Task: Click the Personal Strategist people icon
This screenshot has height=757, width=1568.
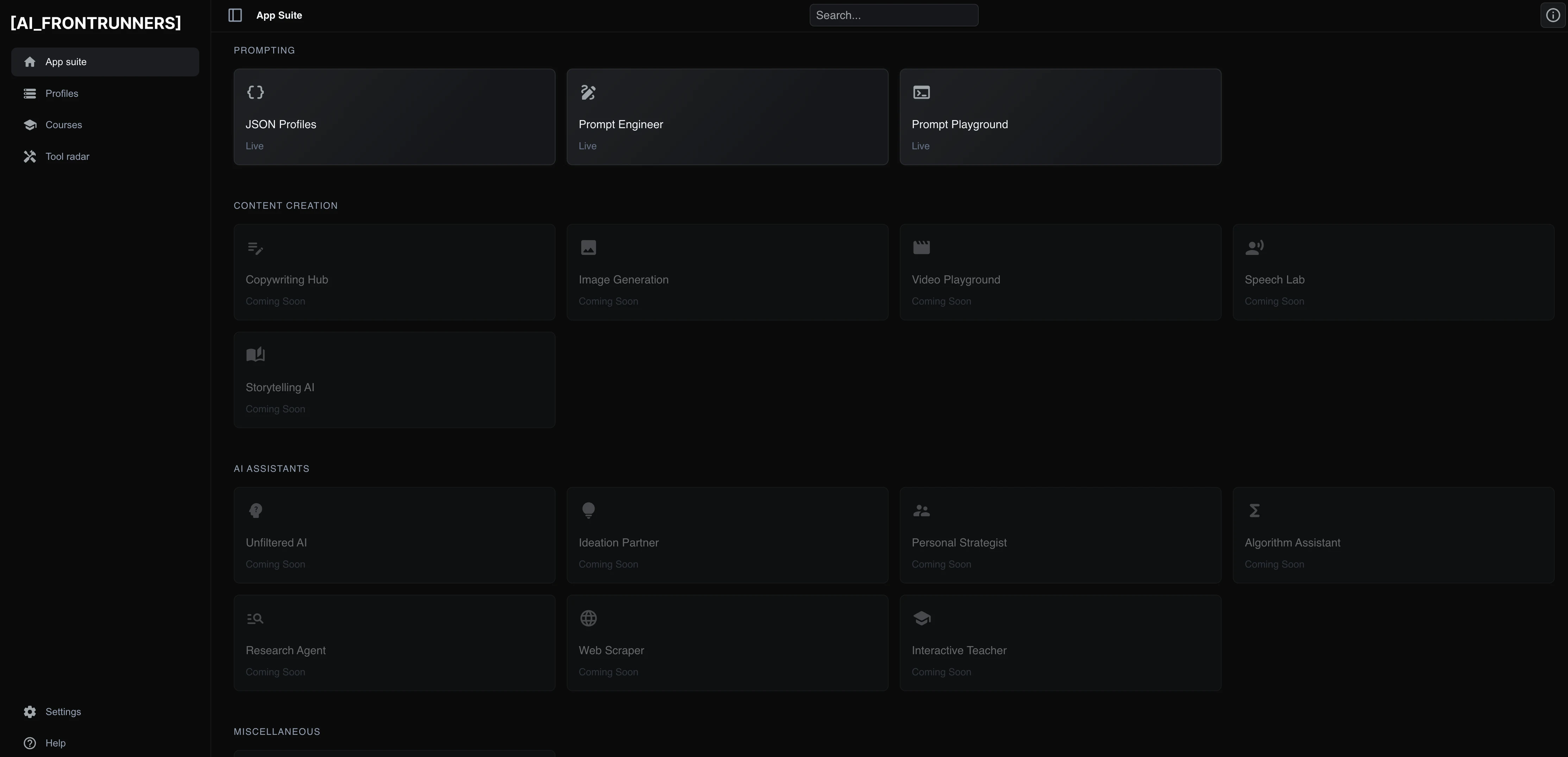Action: 922,510
